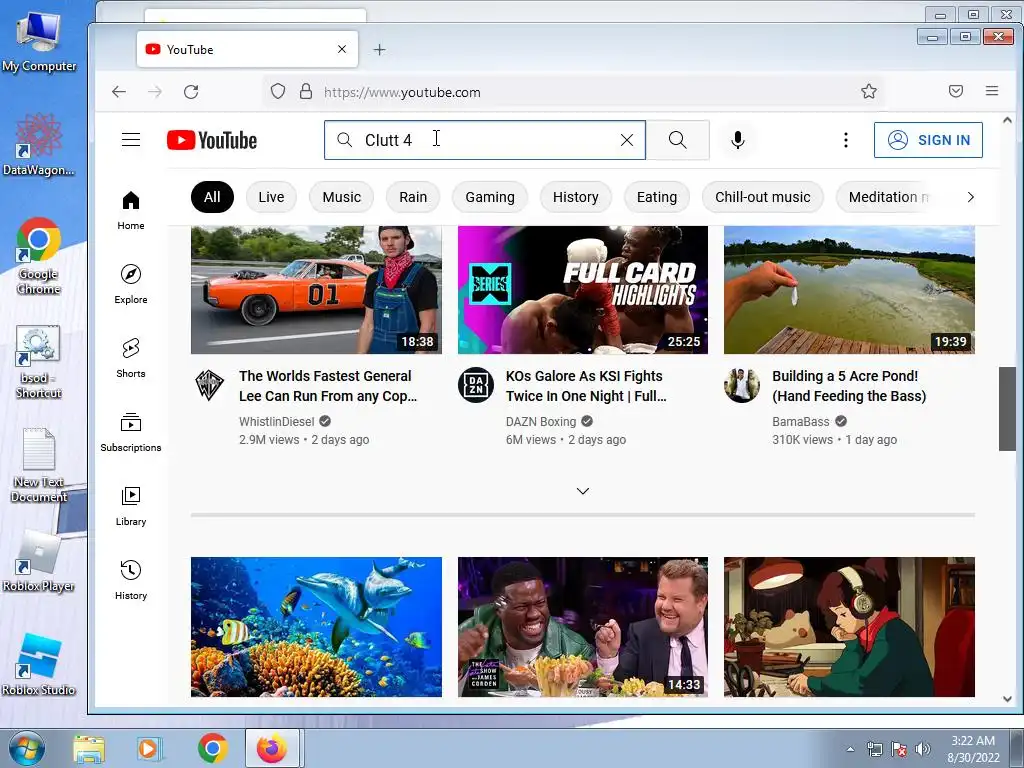Open History in the sidebar
This screenshot has height=768, width=1024.
(131, 580)
